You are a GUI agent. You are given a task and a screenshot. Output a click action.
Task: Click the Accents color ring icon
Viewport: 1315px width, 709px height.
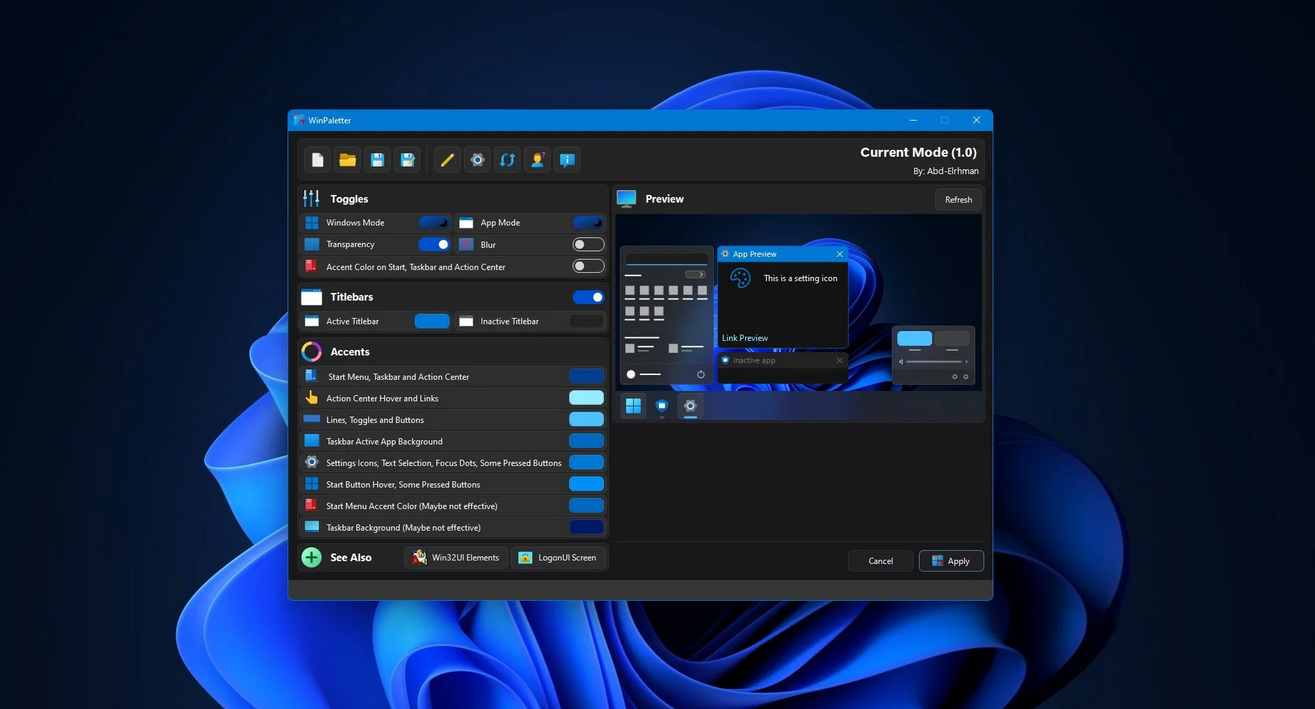311,351
